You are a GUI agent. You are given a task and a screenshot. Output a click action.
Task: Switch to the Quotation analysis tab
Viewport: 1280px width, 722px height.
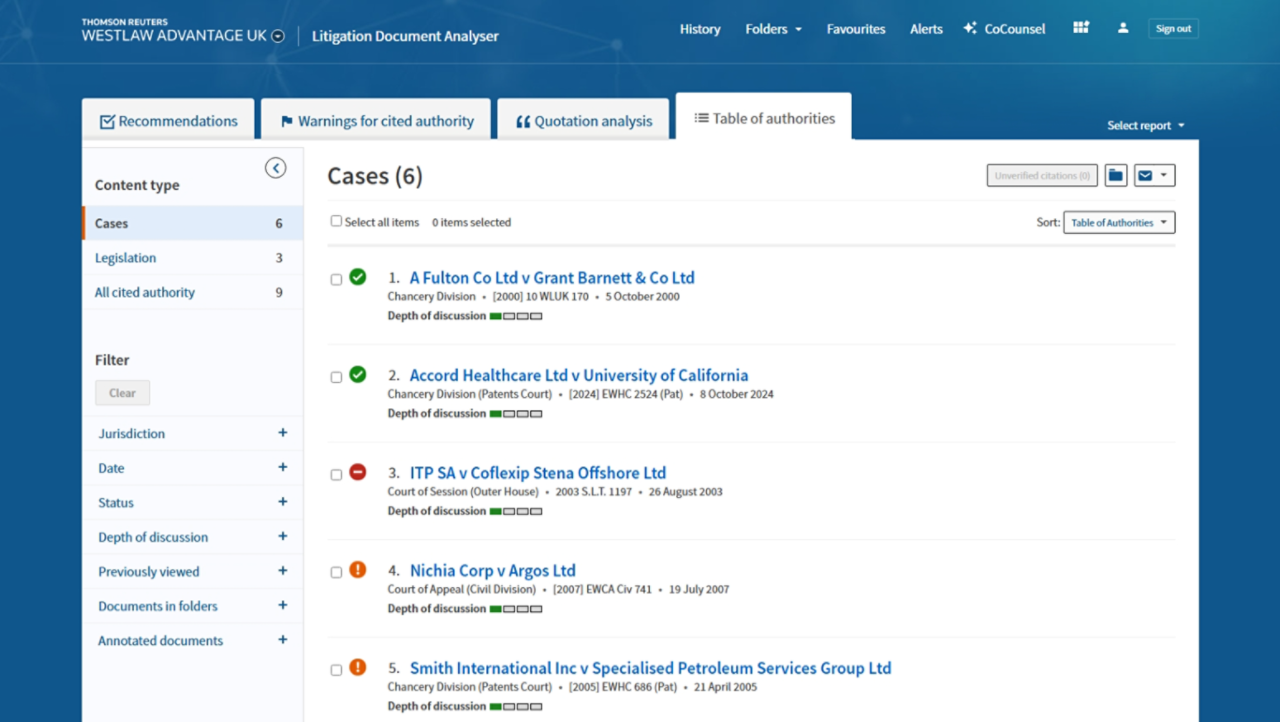[584, 121]
